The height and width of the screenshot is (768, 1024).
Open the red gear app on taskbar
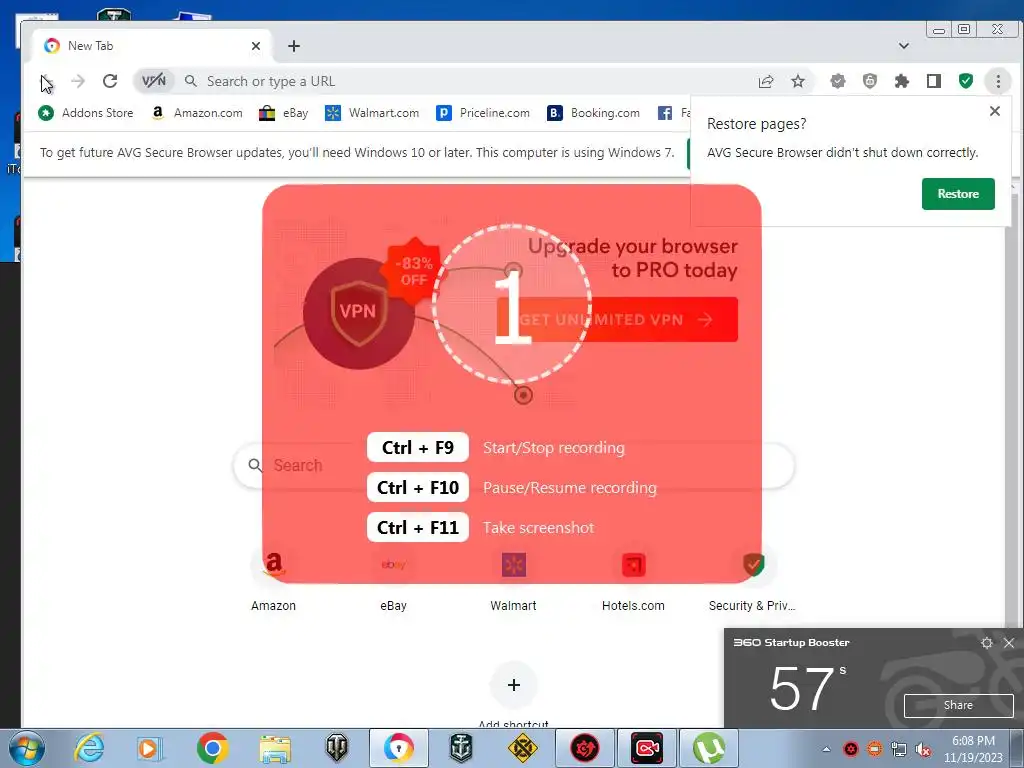(584, 748)
